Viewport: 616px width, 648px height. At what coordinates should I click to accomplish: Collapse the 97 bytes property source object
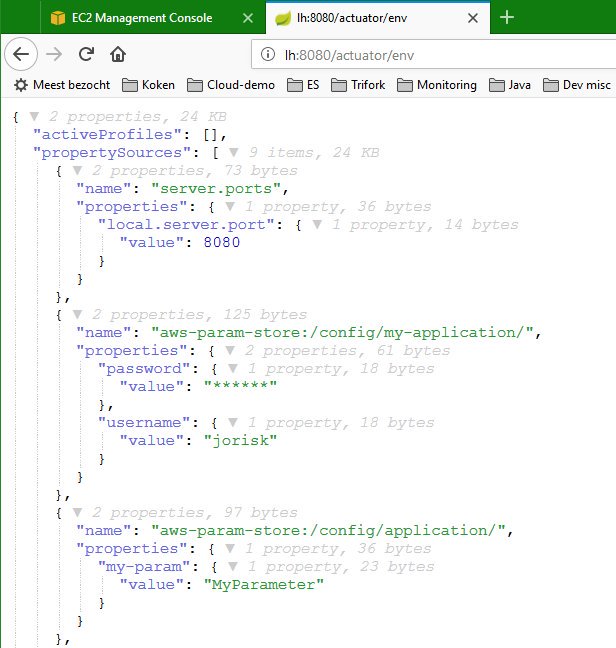pos(77,513)
